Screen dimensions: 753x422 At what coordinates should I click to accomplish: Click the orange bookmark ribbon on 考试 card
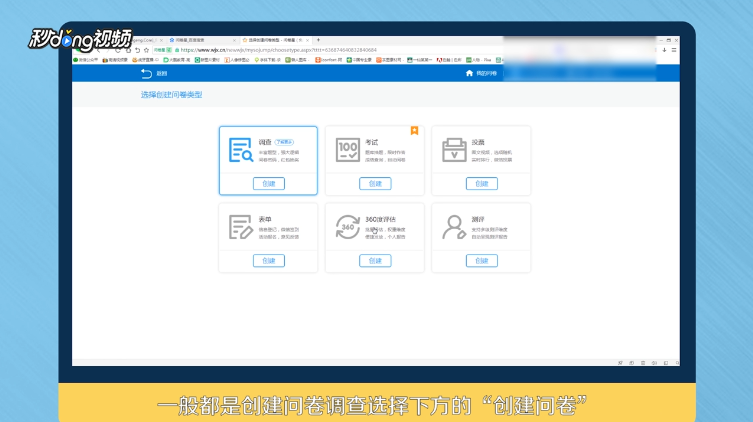[414, 131]
